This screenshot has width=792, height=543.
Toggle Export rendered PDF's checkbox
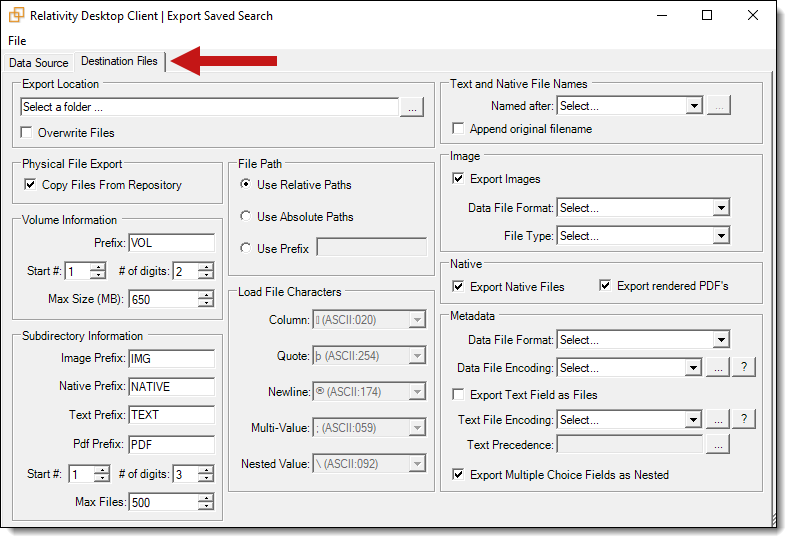[605, 286]
